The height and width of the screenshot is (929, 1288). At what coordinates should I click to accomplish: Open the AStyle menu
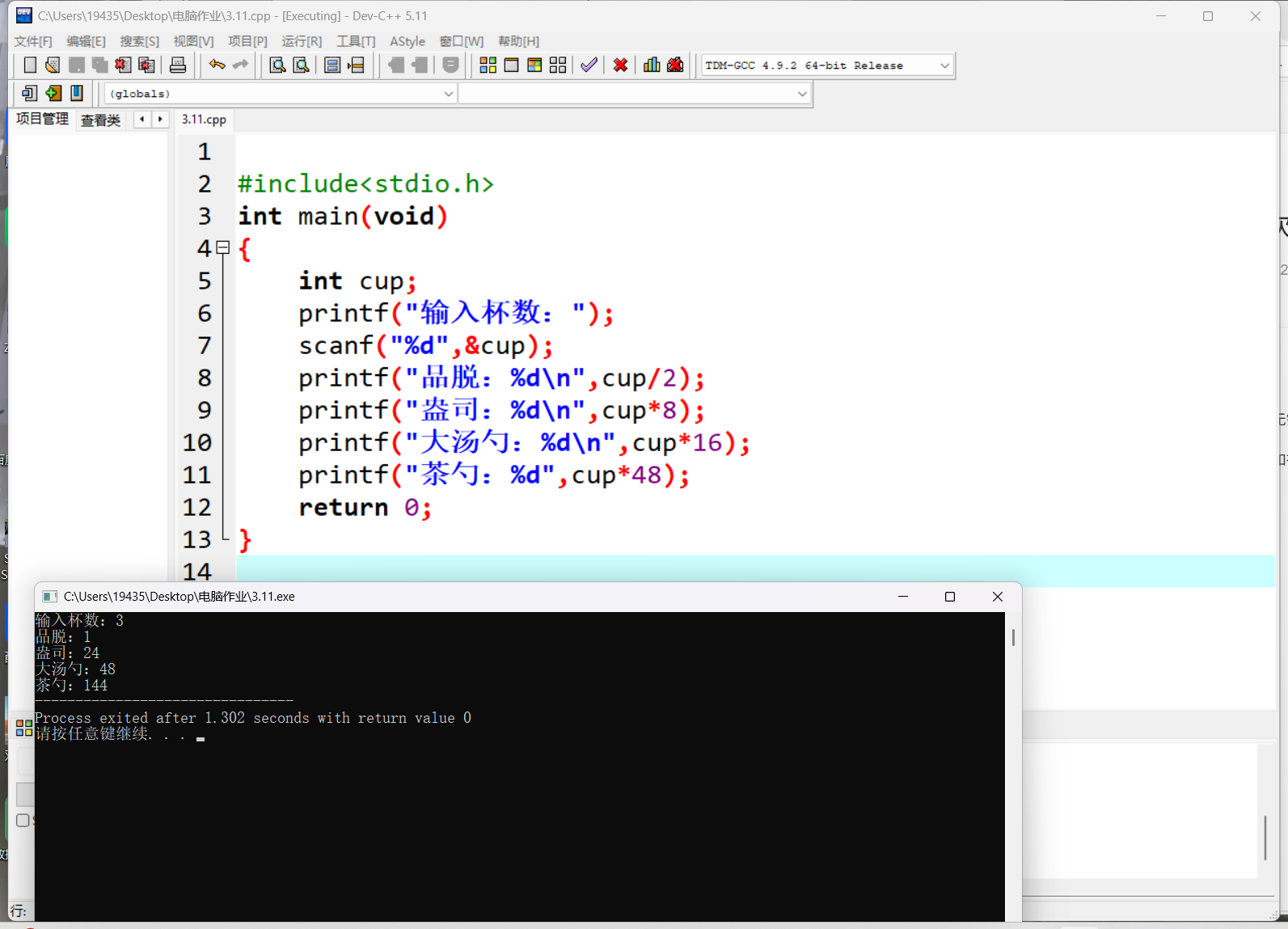click(408, 41)
